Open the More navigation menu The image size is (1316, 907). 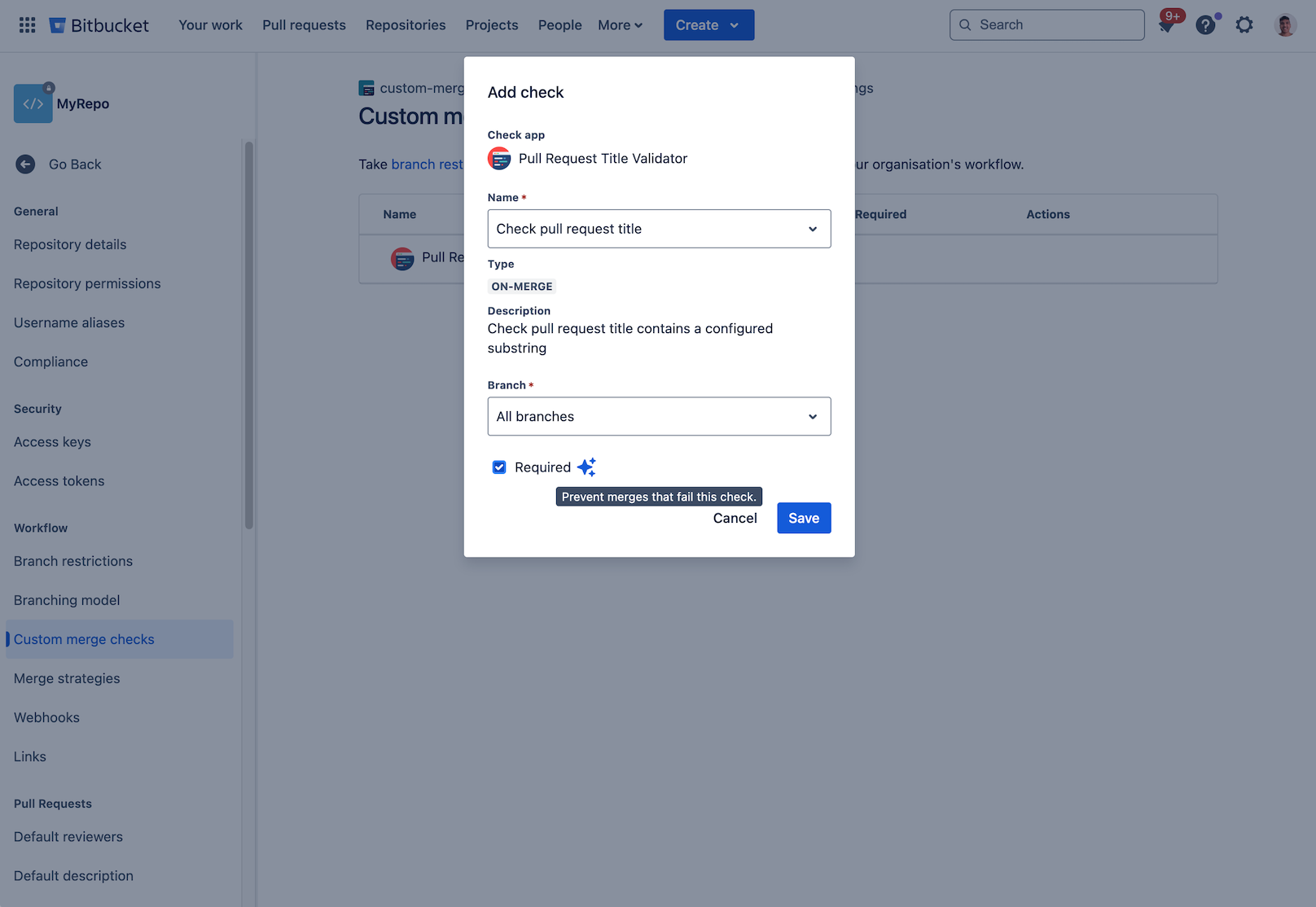pos(620,24)
